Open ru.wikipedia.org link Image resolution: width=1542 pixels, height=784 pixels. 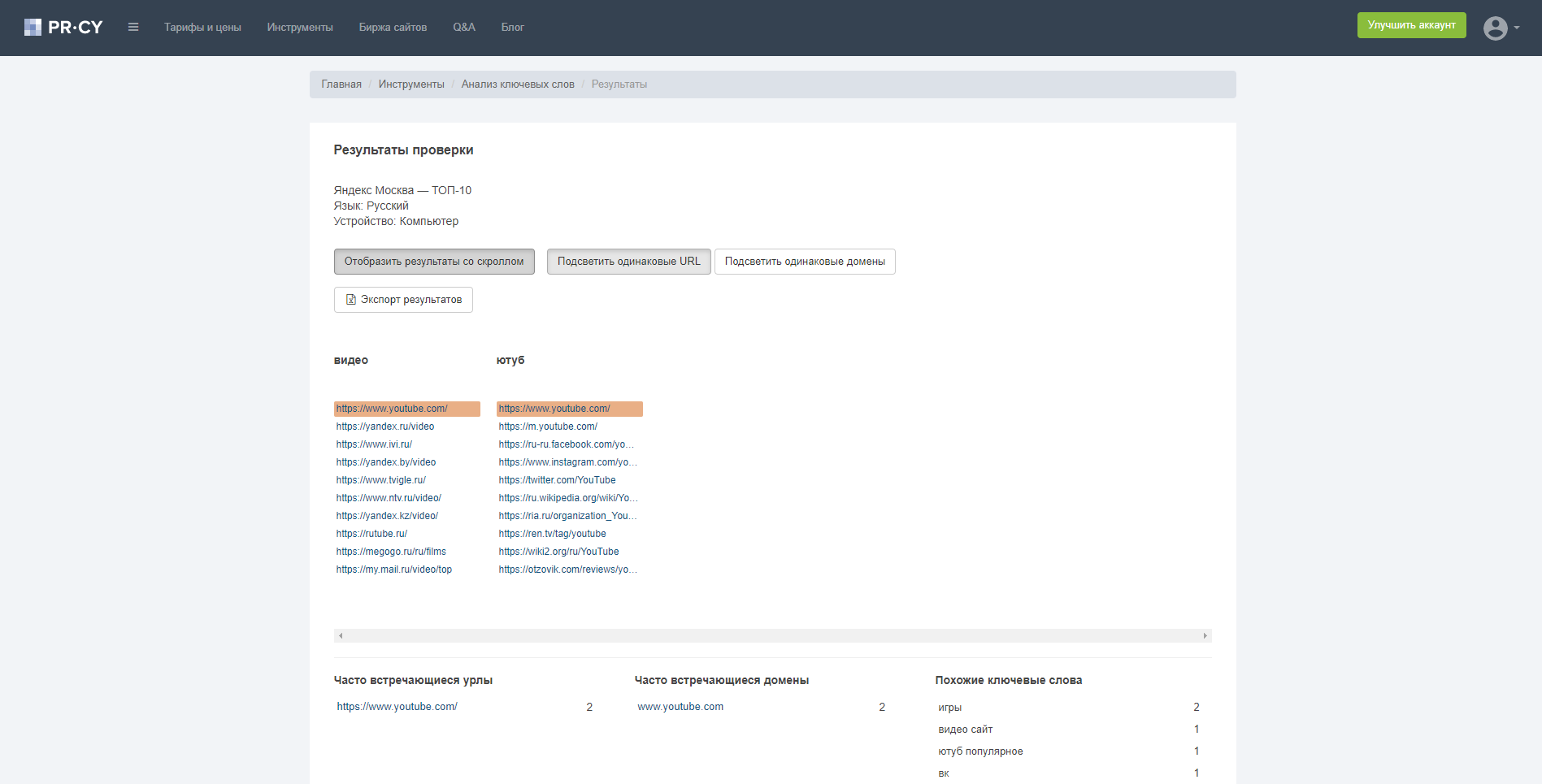point(568,498)
